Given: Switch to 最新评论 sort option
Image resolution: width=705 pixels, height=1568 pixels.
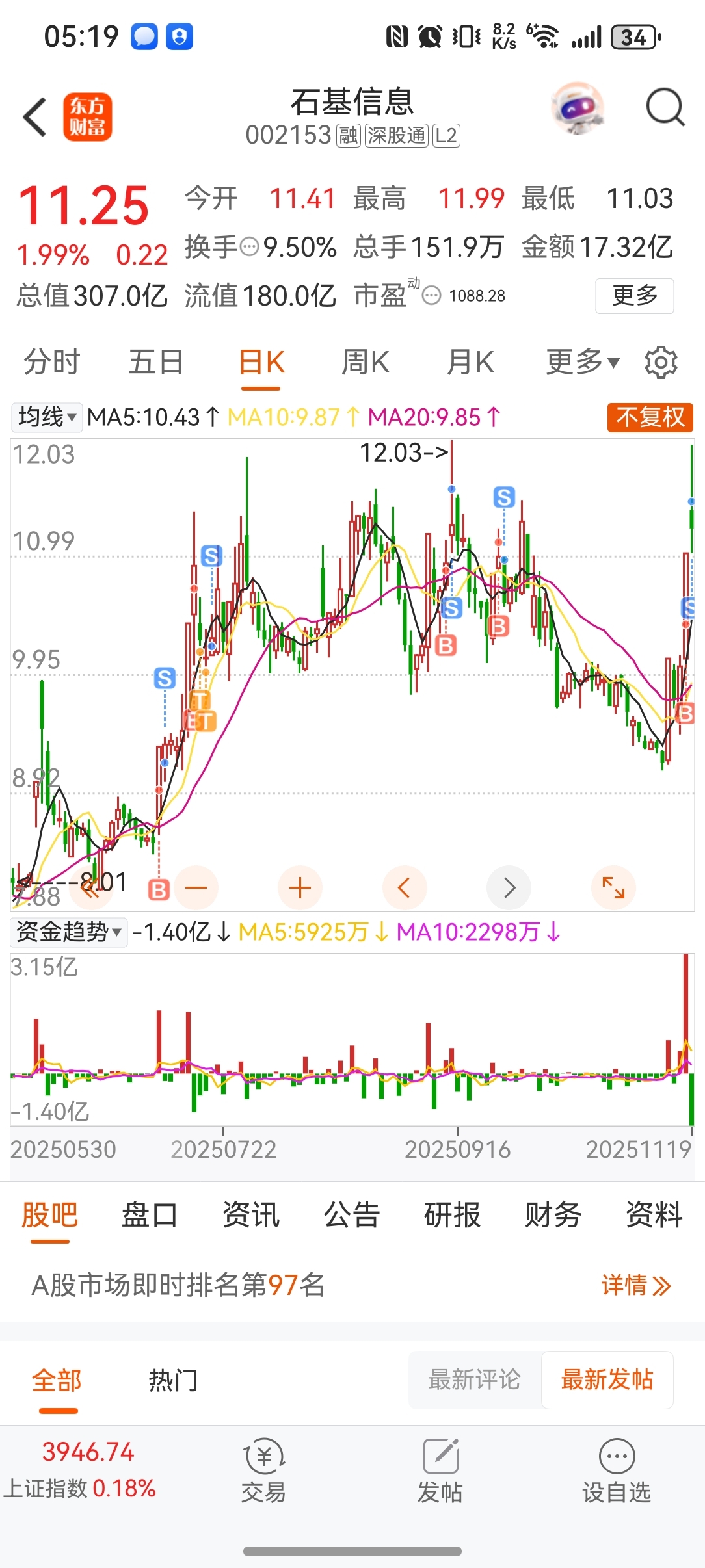Looking at the screenshot, I should point(475,1379).
